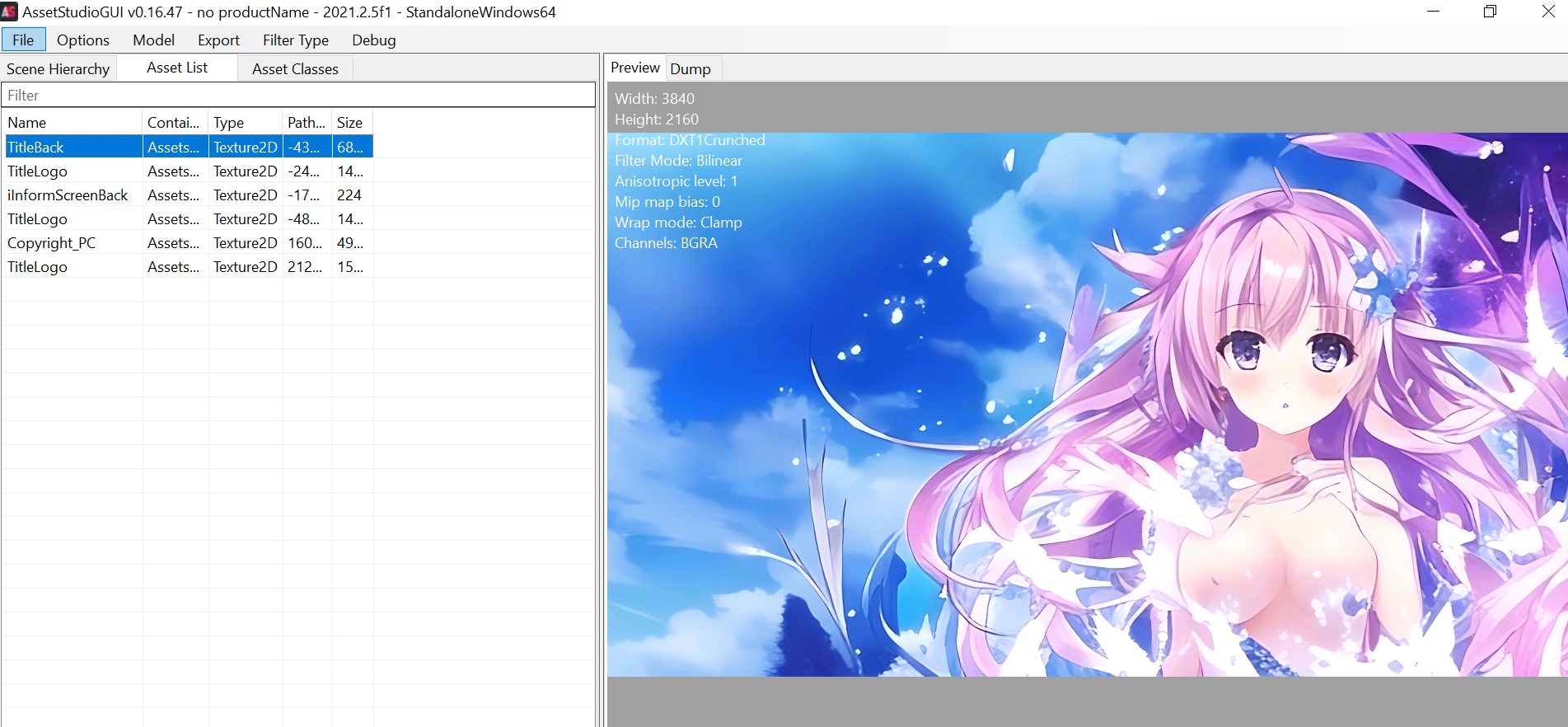The width and height of the screenshot is (1568, 727).
Task: Open the Options menu
Action: pyautogui.click(x=82, y=40)
